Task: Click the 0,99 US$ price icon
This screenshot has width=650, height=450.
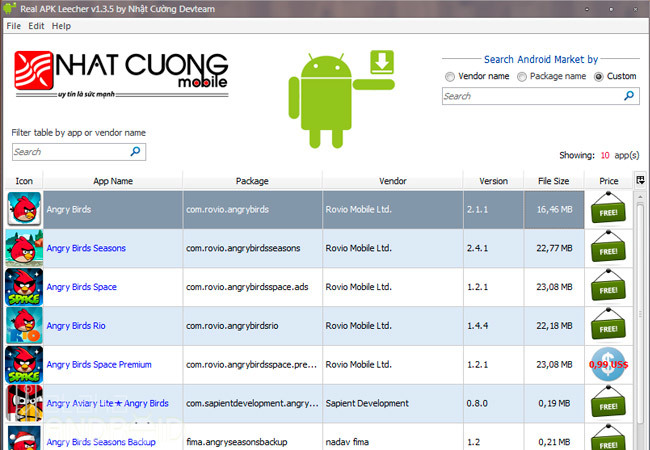Action: tap(608, 365)
